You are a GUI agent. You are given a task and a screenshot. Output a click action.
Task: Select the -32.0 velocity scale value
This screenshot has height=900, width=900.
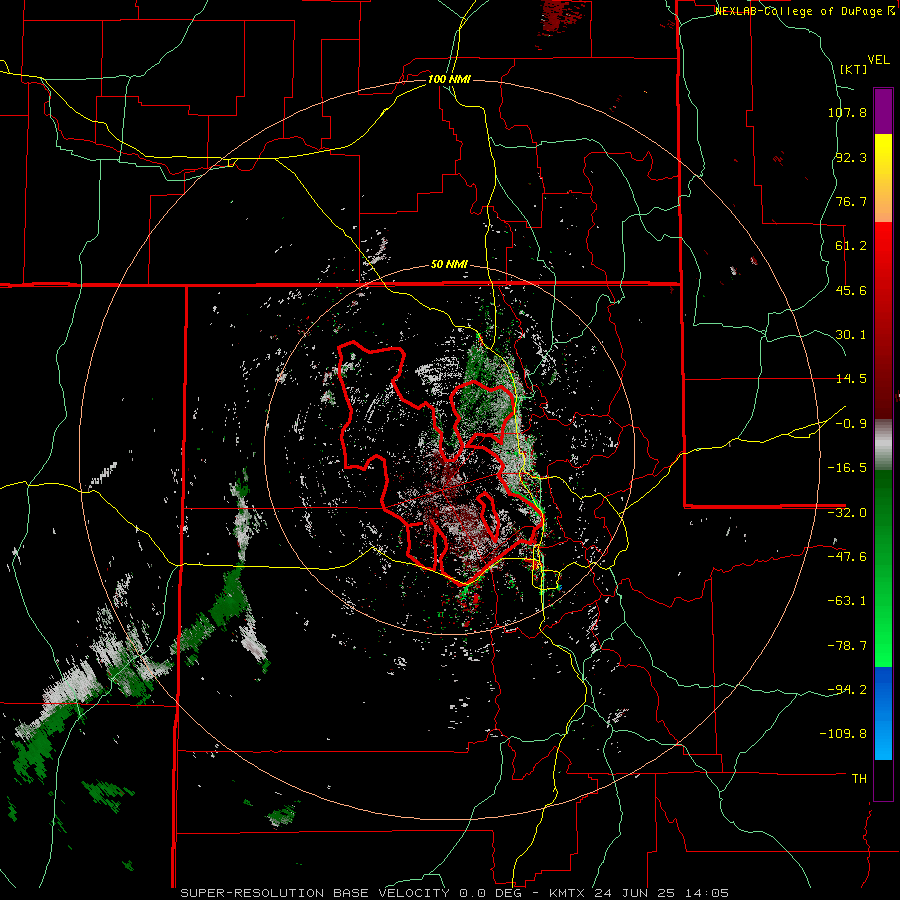pyautogui.click(x=847, y=513)
